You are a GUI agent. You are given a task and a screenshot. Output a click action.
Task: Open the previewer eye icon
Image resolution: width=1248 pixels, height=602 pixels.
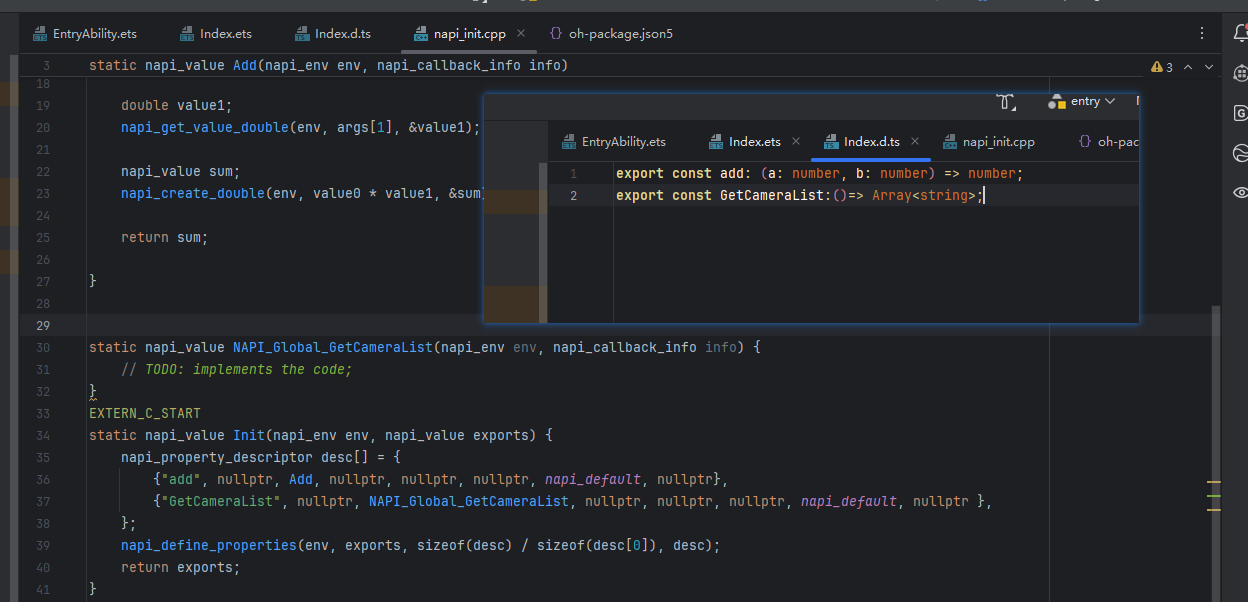tap(1240, 192)
